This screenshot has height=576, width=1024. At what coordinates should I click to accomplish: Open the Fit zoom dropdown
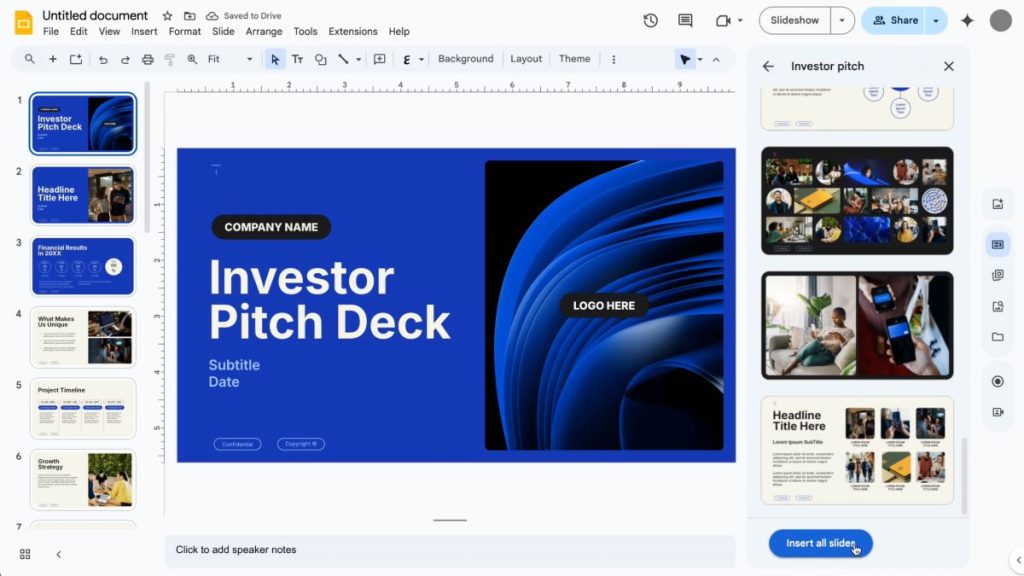coord(230,59)
